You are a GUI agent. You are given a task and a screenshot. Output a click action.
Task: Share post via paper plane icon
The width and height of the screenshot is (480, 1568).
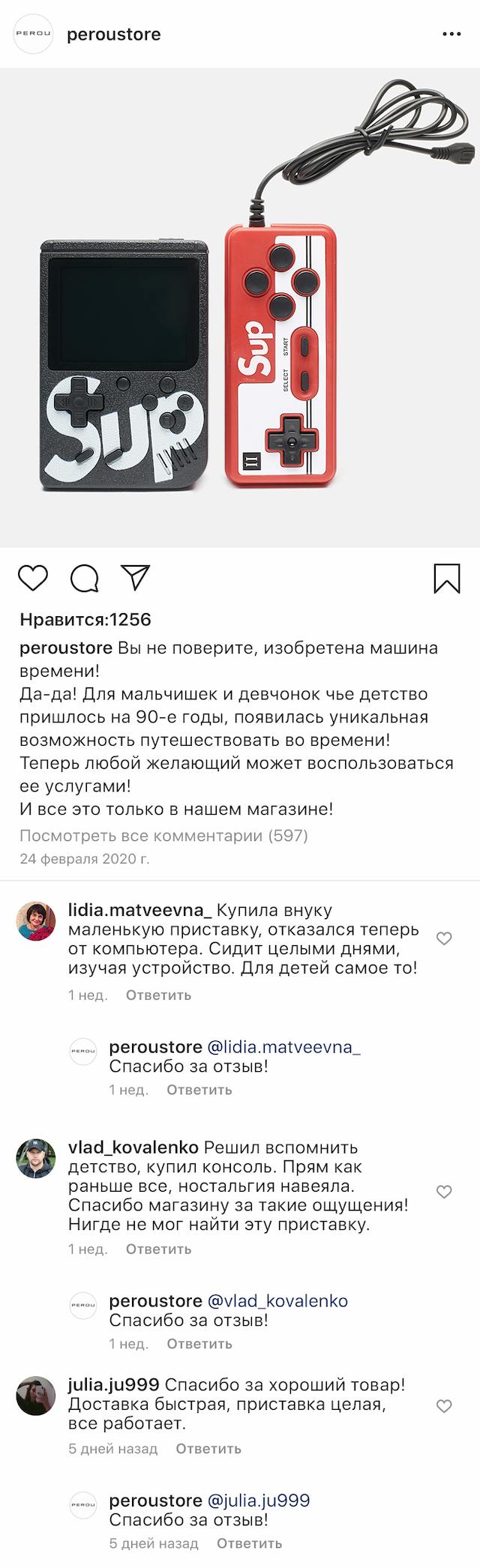click(x=136, y=577)
